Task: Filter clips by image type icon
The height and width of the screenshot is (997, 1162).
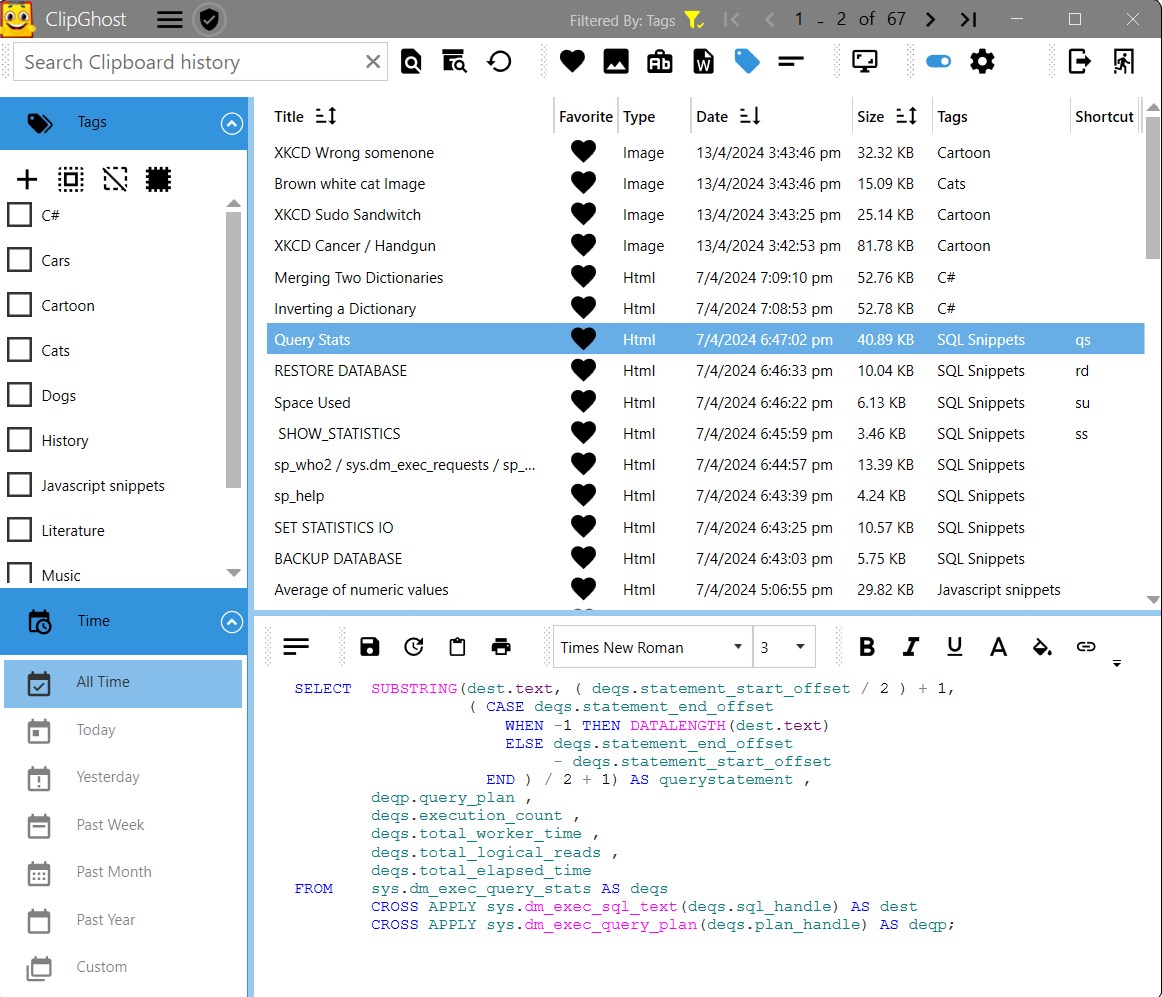Action: (616, 62)
